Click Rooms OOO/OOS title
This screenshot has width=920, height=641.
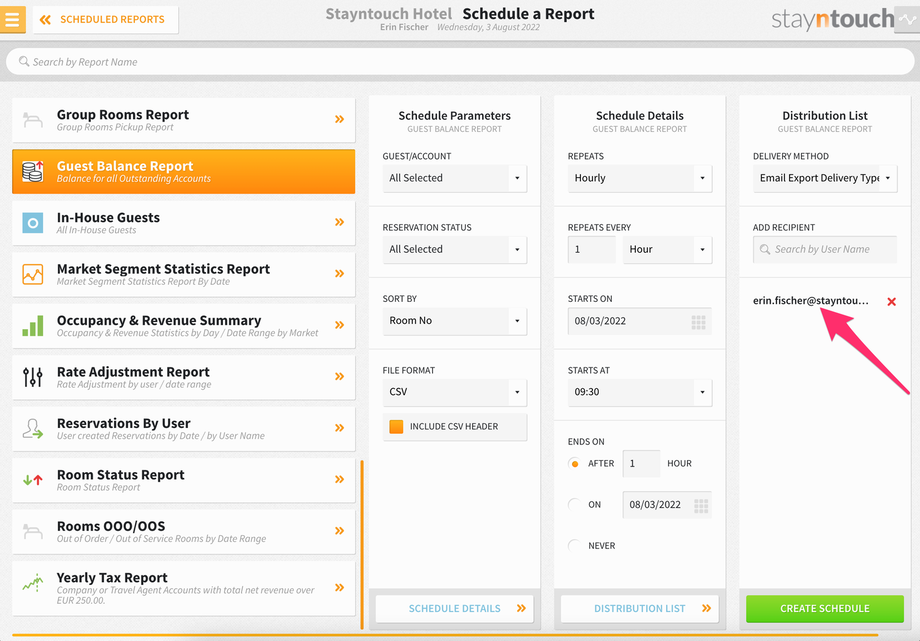tap(111, 526)
